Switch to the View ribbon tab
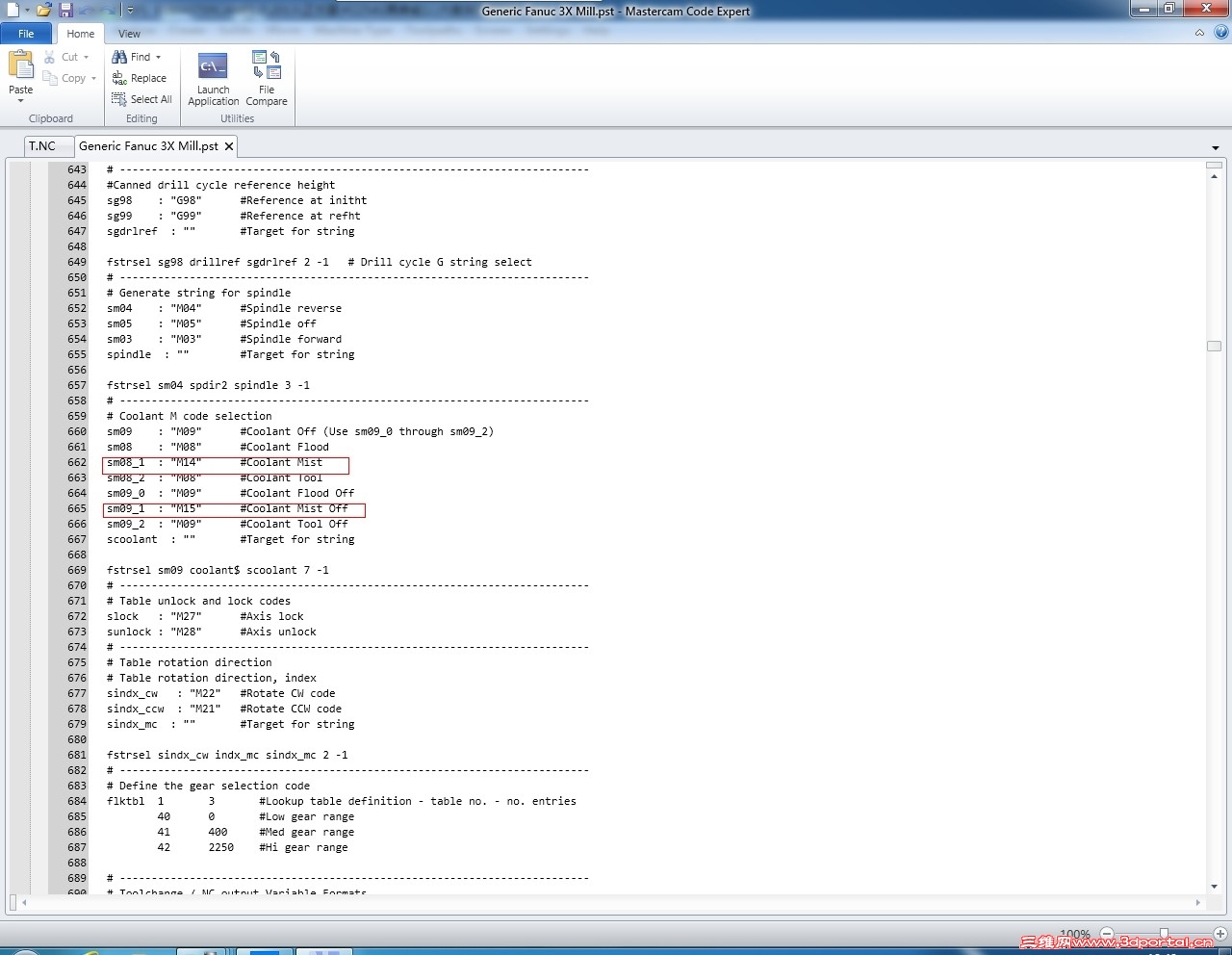Viewport: 1232px width, 955px height. point(129,34)
